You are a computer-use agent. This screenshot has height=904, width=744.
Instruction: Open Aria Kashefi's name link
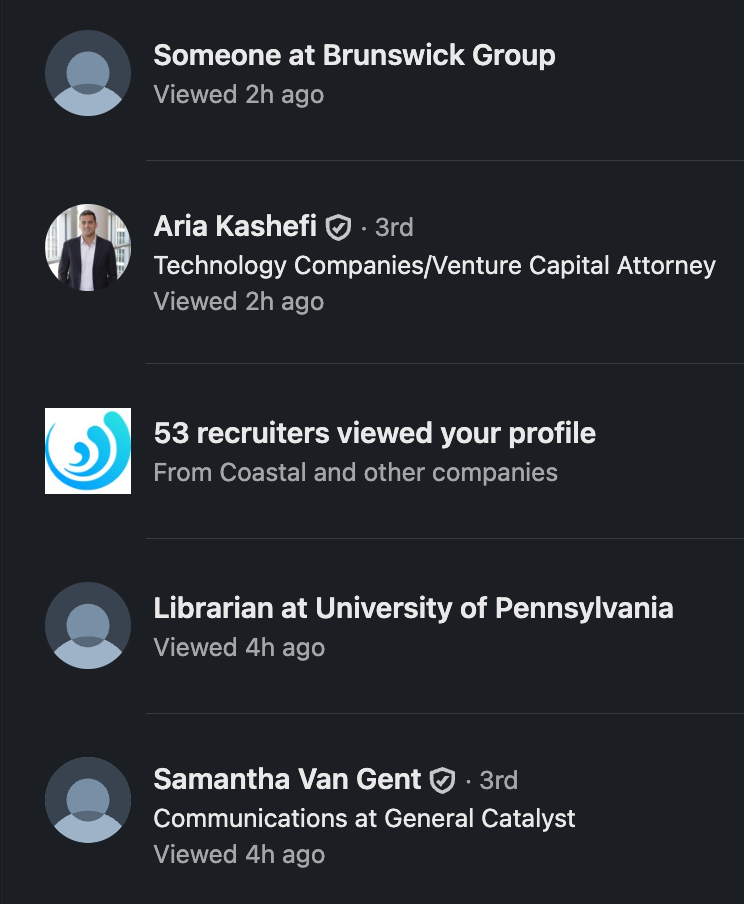tap(235, 227)
